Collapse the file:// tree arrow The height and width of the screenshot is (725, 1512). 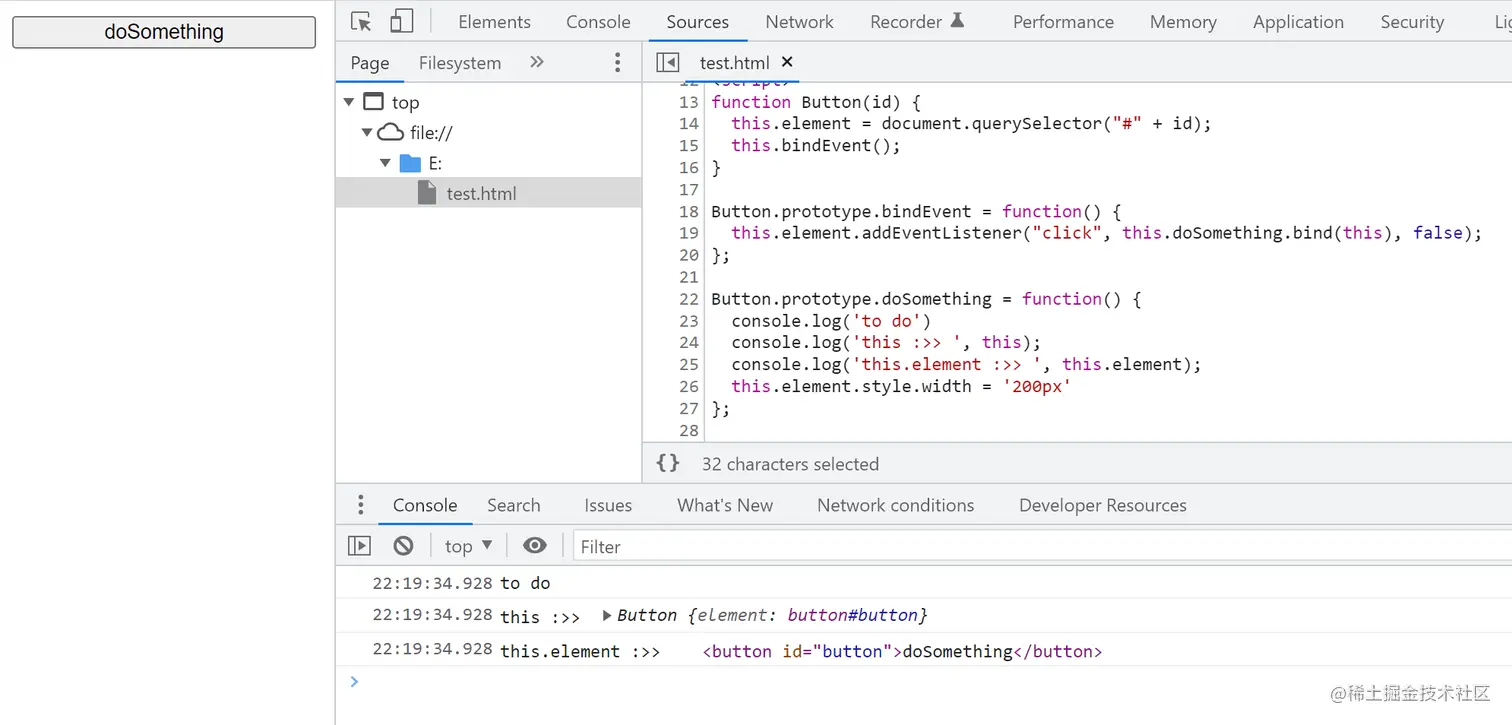pos(367,132)
